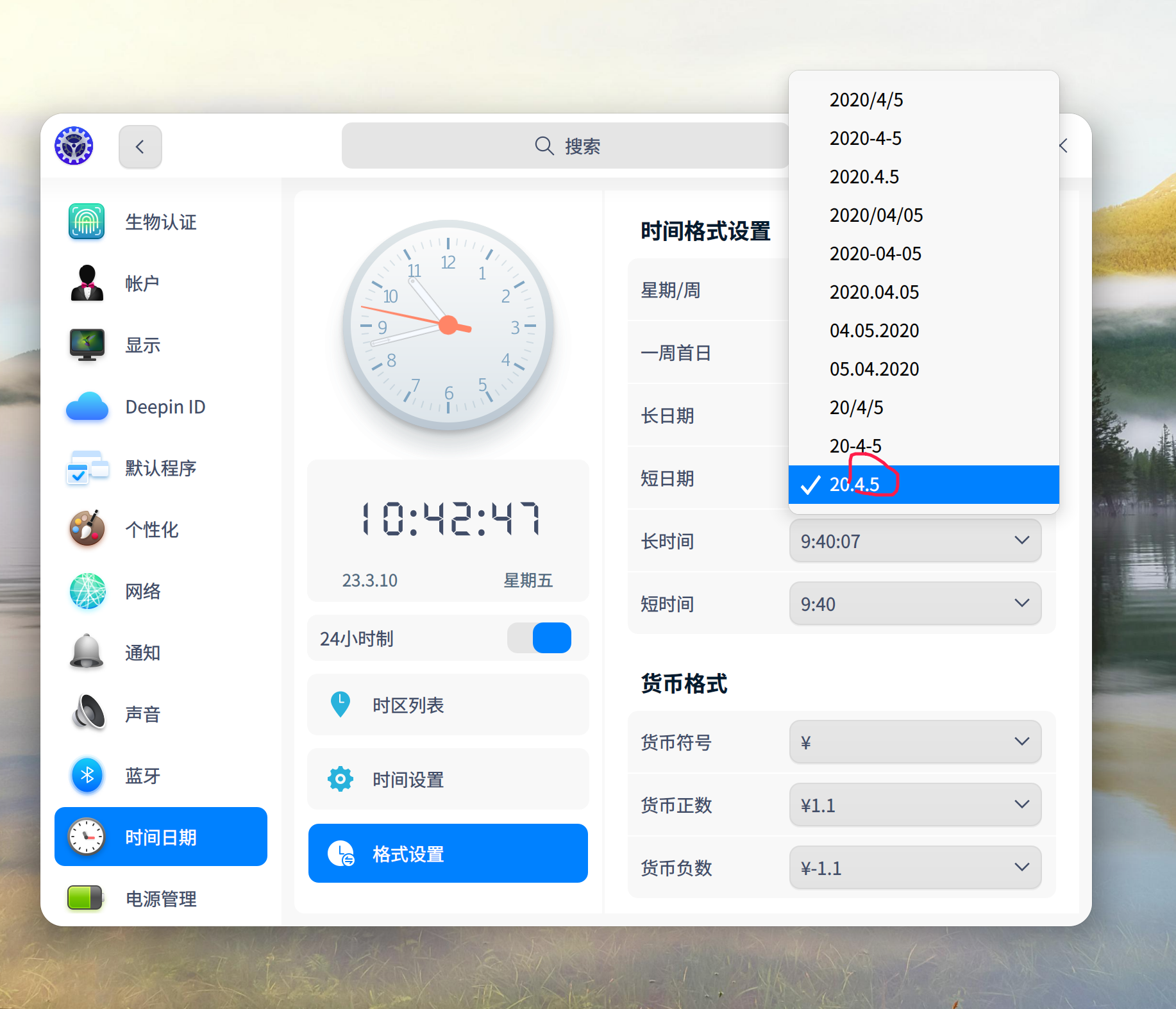This screenshot has height=1009, width=1176.
Task: Click the Timezone List (时区列表) pin icon
Action: point(340,705)
